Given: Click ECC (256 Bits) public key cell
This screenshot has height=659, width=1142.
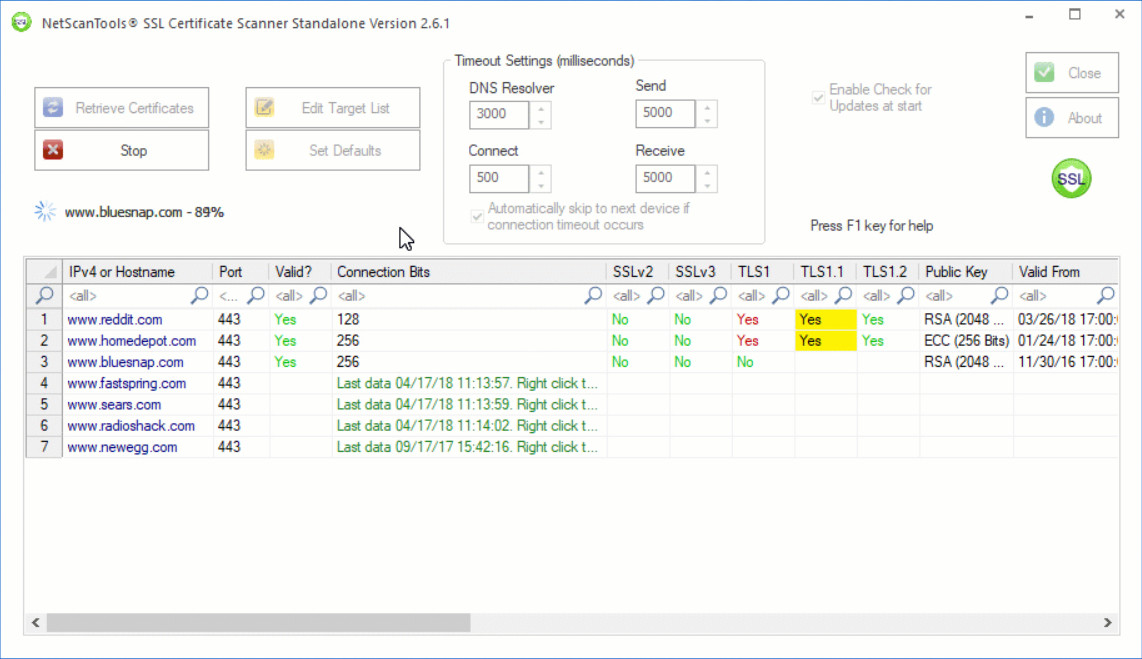Looking at the screenshot, I should [966, 341].
